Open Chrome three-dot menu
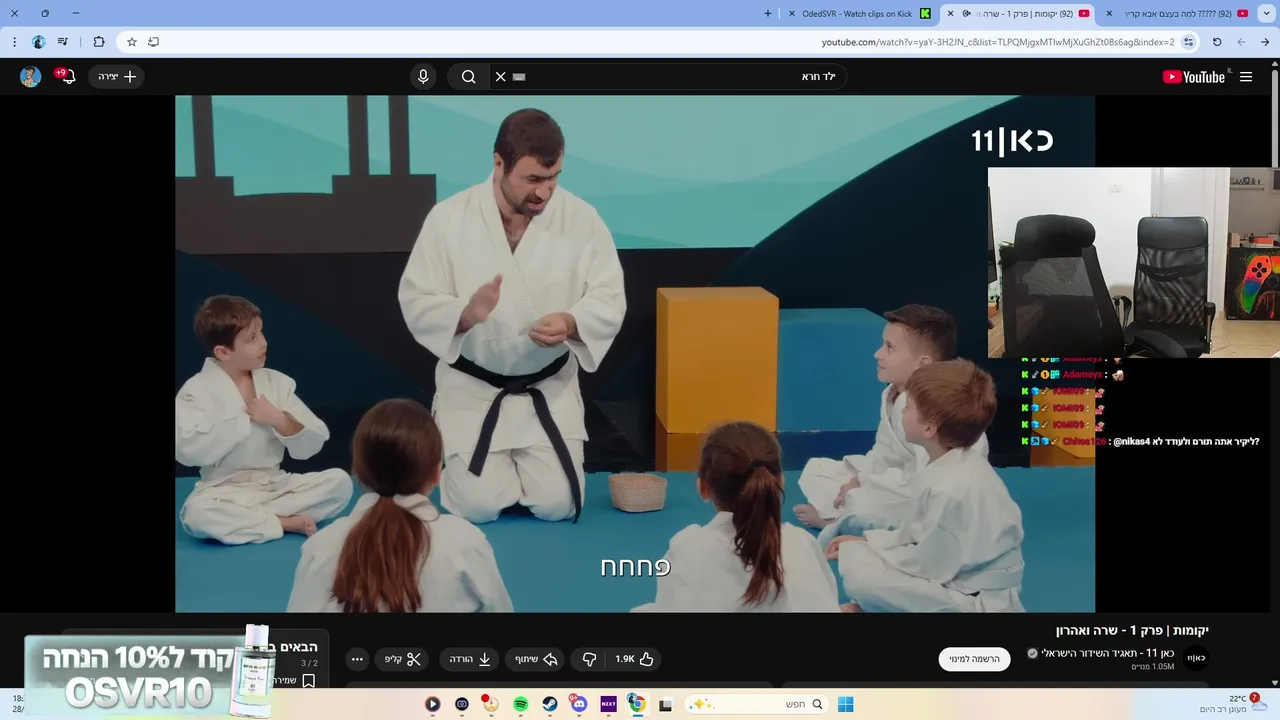 point(14,42)
